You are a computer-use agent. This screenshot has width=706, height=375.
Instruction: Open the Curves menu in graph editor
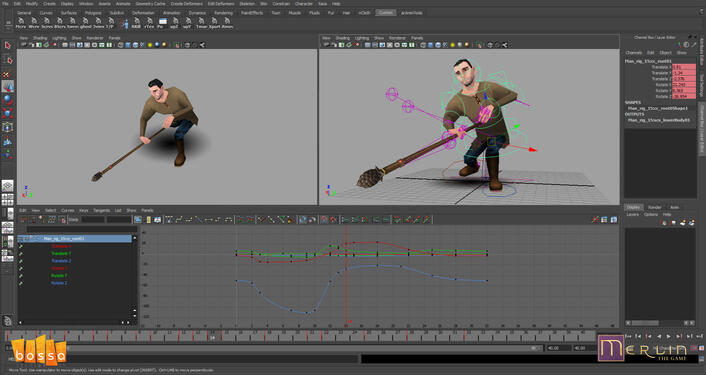click(68, 210)
